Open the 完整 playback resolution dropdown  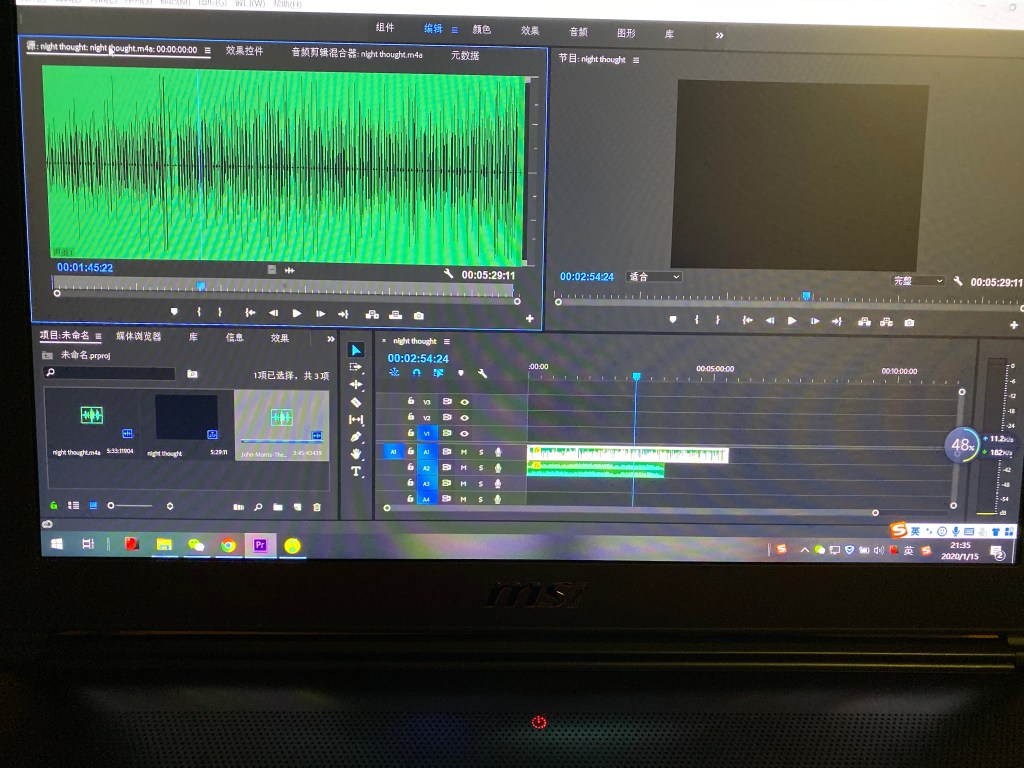917,281
